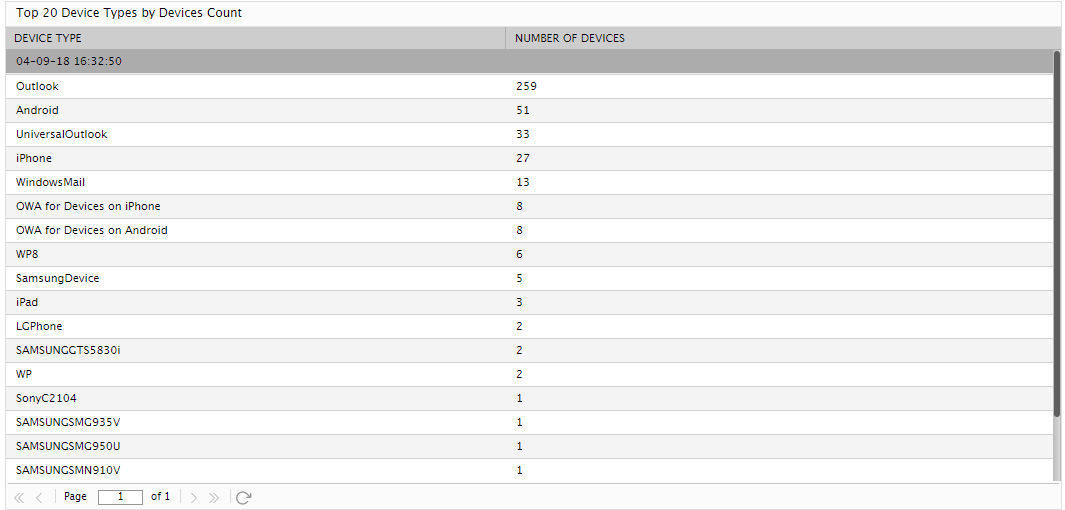
Task: Click previous page arrow icon
Action: [39, 497]
